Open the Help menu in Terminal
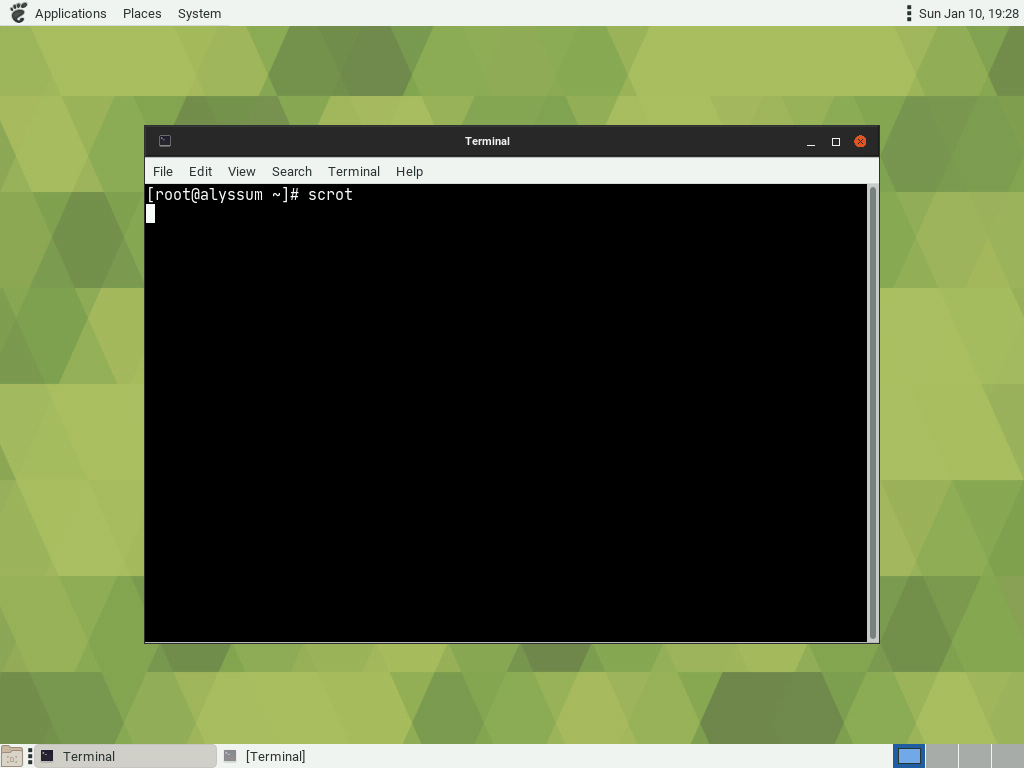This screenshot has width=1024, height=768. click(409, 171)
